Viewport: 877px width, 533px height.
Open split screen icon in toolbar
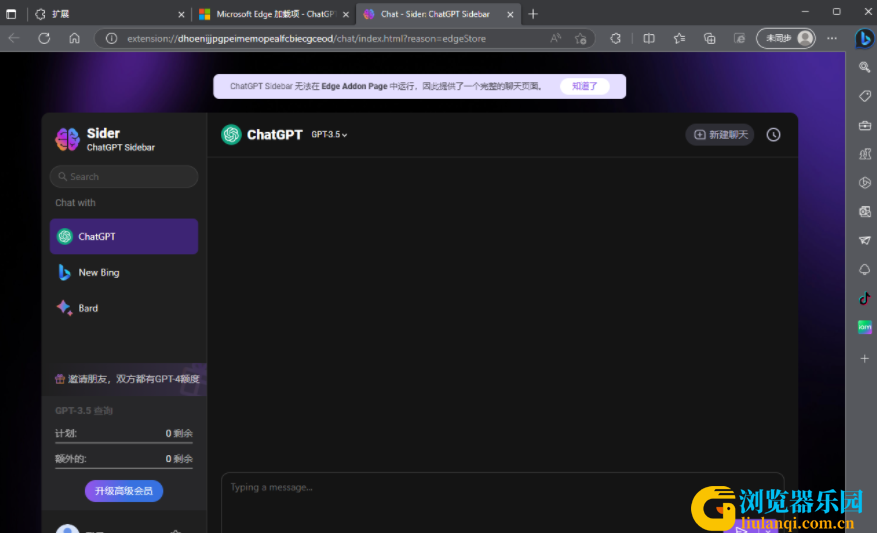(x=649, y=39)
